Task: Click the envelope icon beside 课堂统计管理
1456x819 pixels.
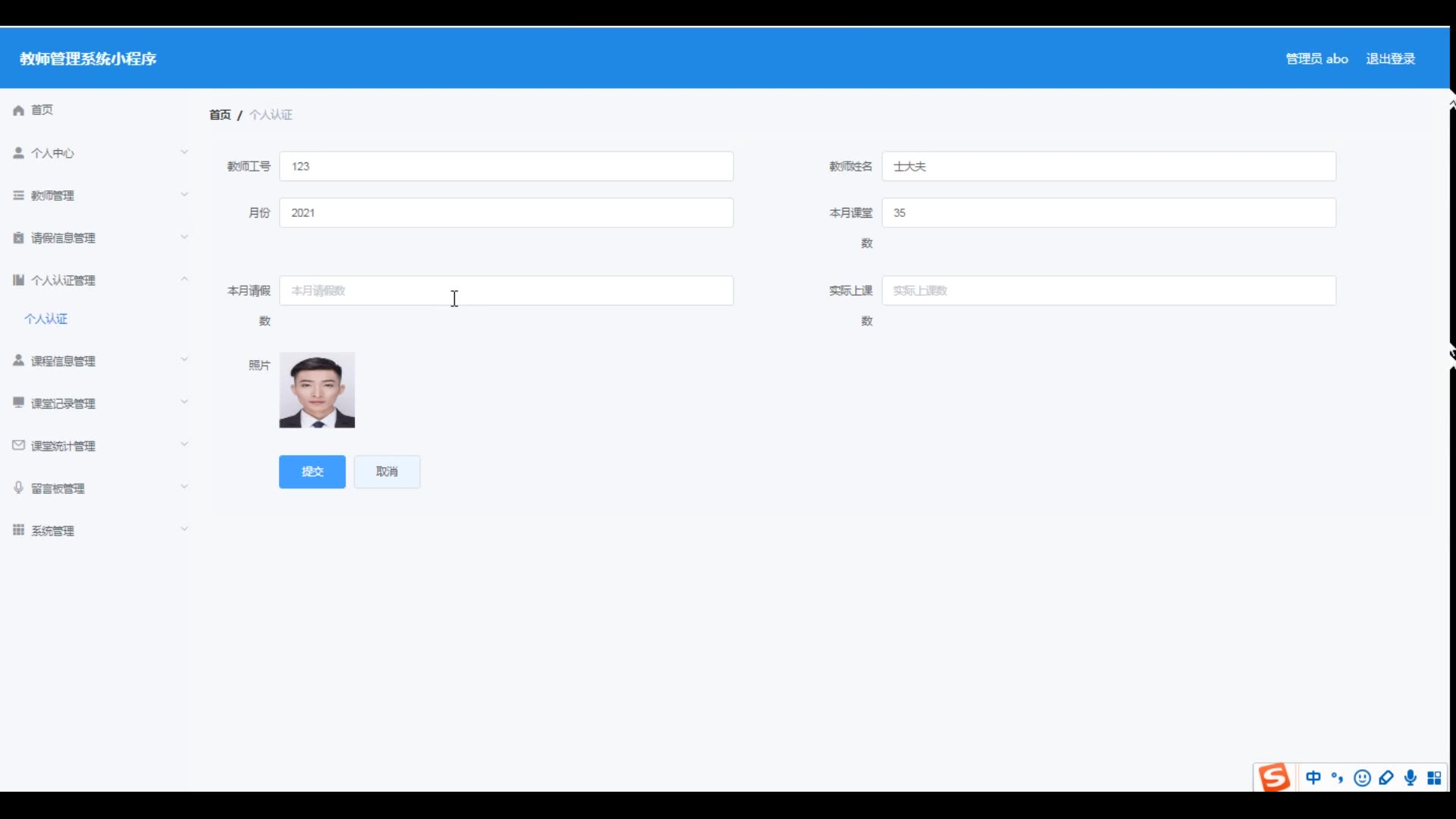Action: coord(18,445)
